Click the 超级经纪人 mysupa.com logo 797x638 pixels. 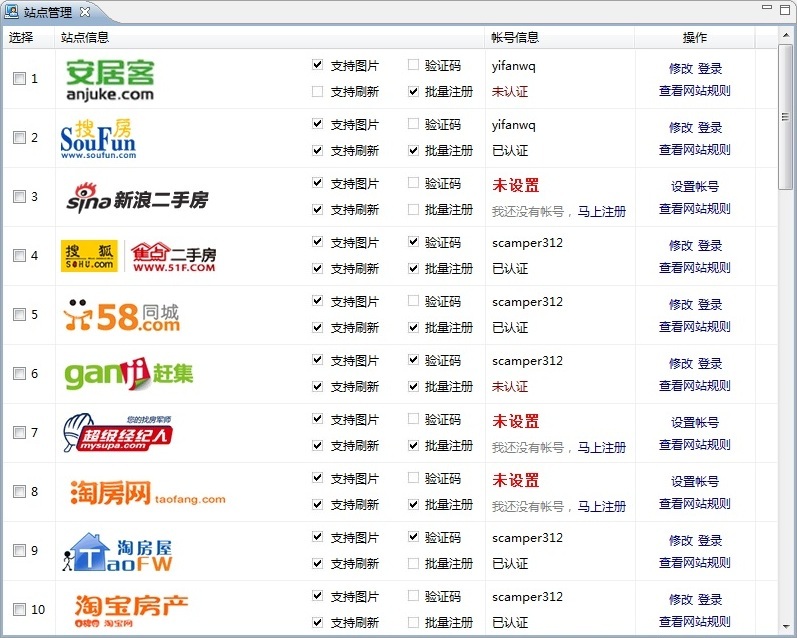tap(118, 433)
